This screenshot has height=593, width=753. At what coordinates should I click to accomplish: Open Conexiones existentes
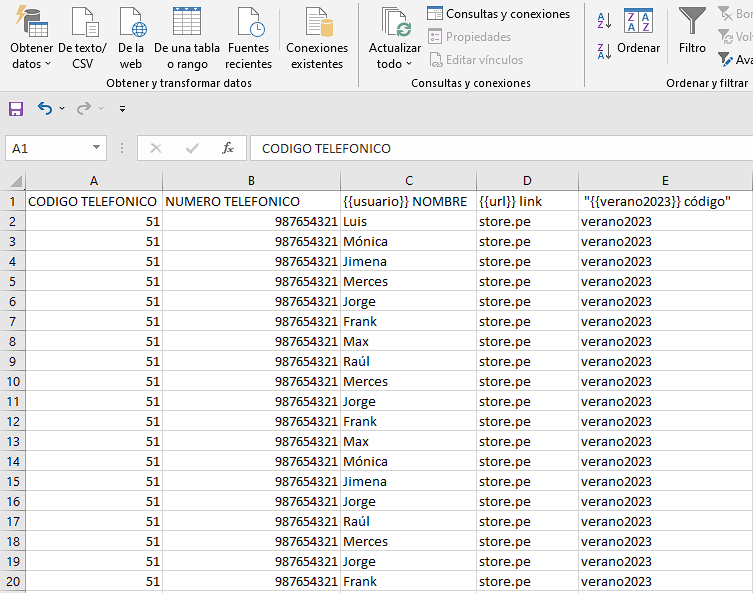317,24
